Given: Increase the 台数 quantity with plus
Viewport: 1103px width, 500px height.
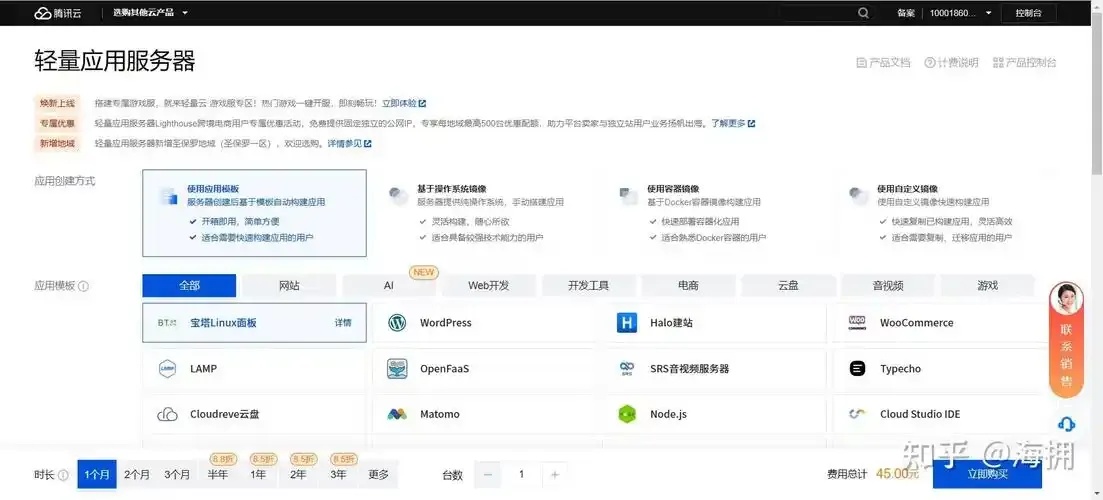Looking at the screenshot, I should pos(555,475).
